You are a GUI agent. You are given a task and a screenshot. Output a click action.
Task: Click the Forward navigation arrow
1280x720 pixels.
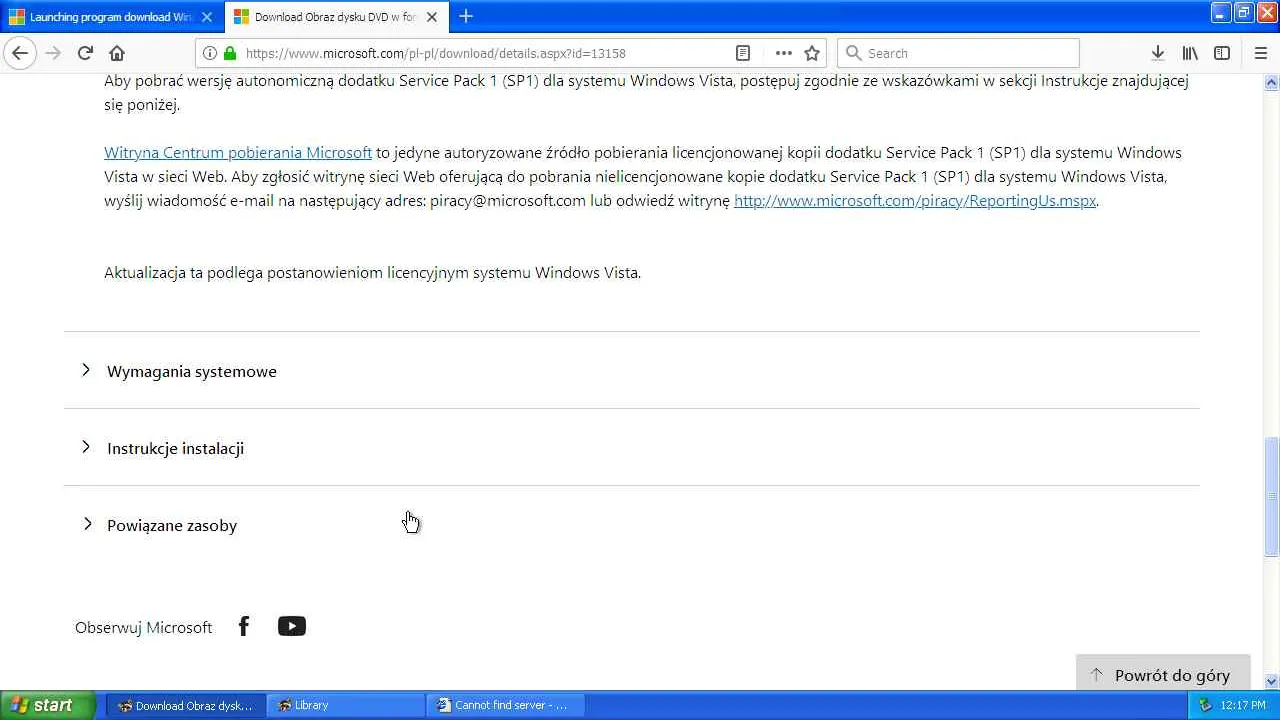53,53
